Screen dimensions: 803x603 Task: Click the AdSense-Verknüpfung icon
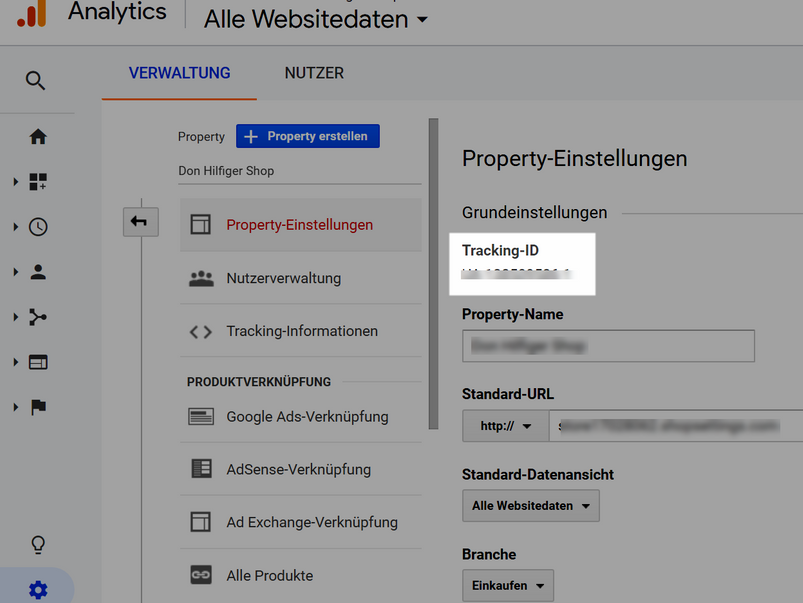coord(201,468)
